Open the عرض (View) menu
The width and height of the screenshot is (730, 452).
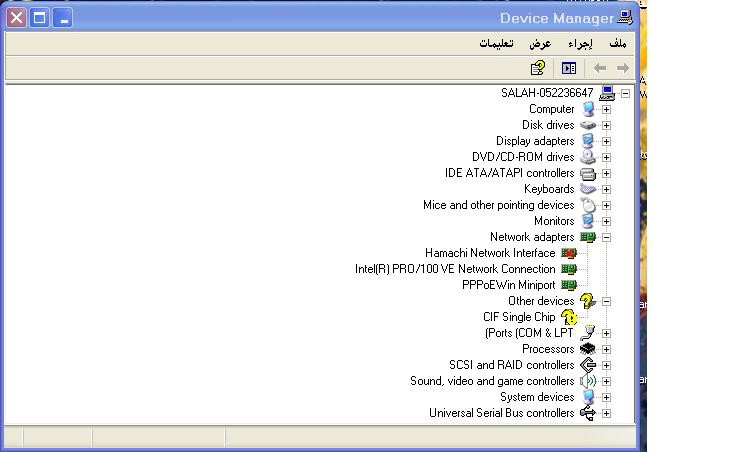click(x=540, y=44)
